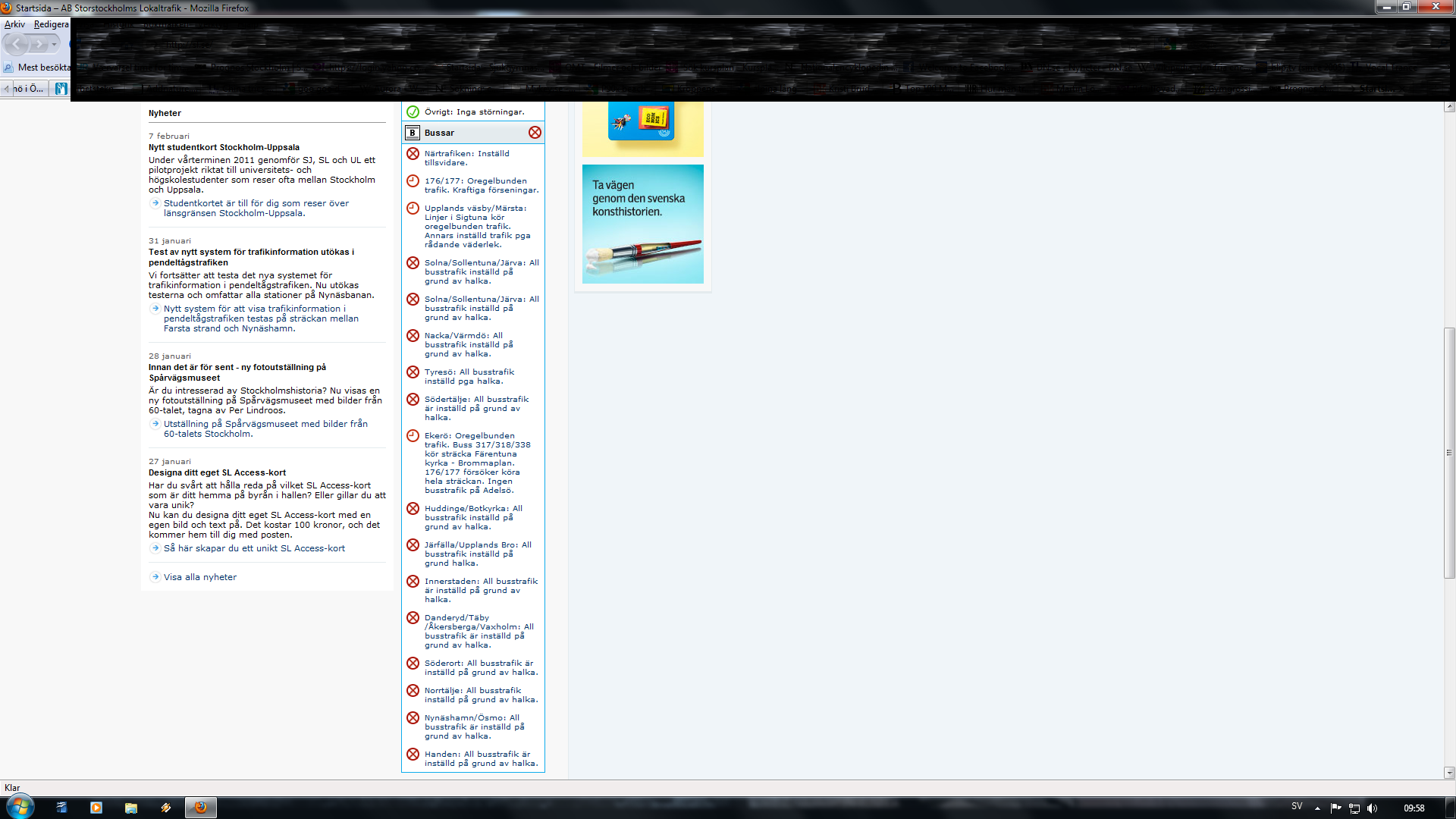Click the yellow book advertisement banner
The image size is (1456, 819).
coord(642,129)
